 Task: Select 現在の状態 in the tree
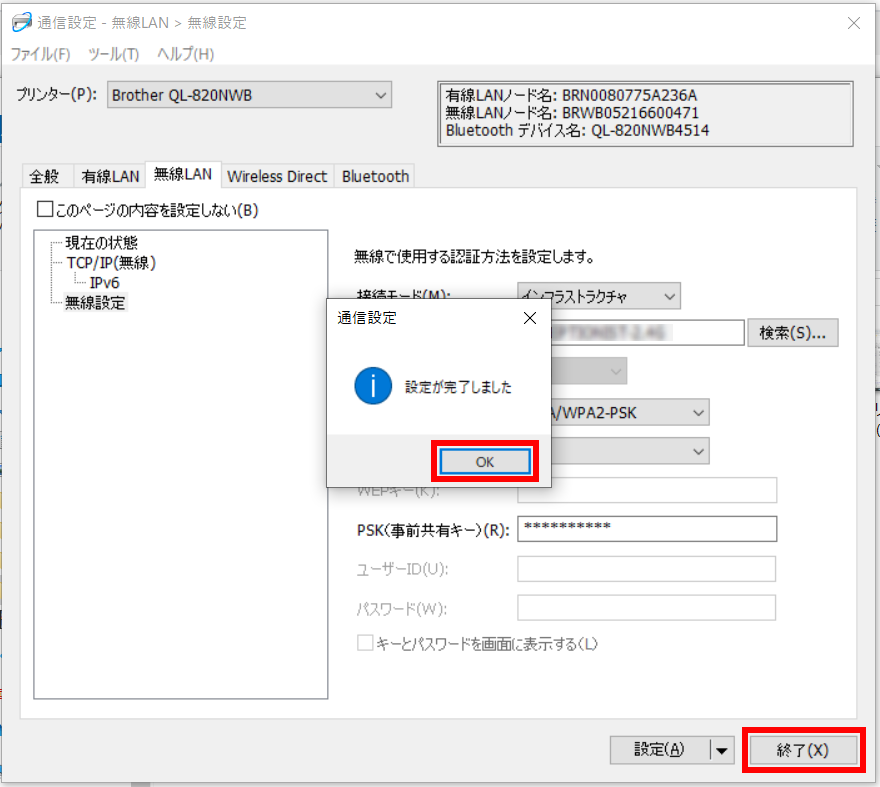pos(101,242)
